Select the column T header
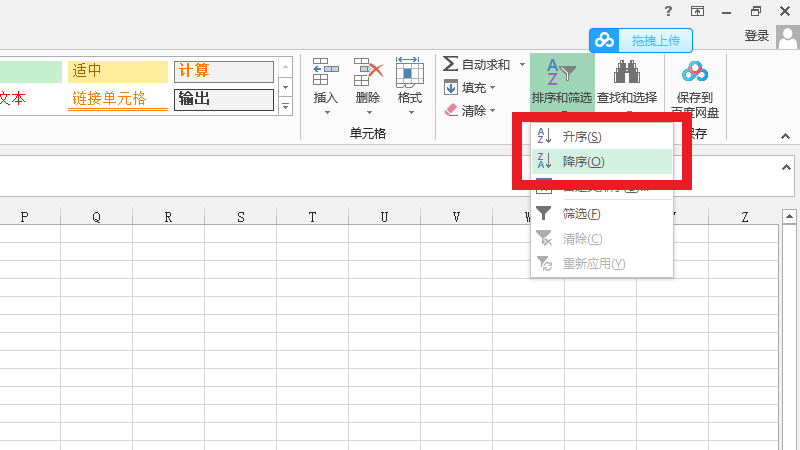The image size is (800, 450). pos(312,217)
